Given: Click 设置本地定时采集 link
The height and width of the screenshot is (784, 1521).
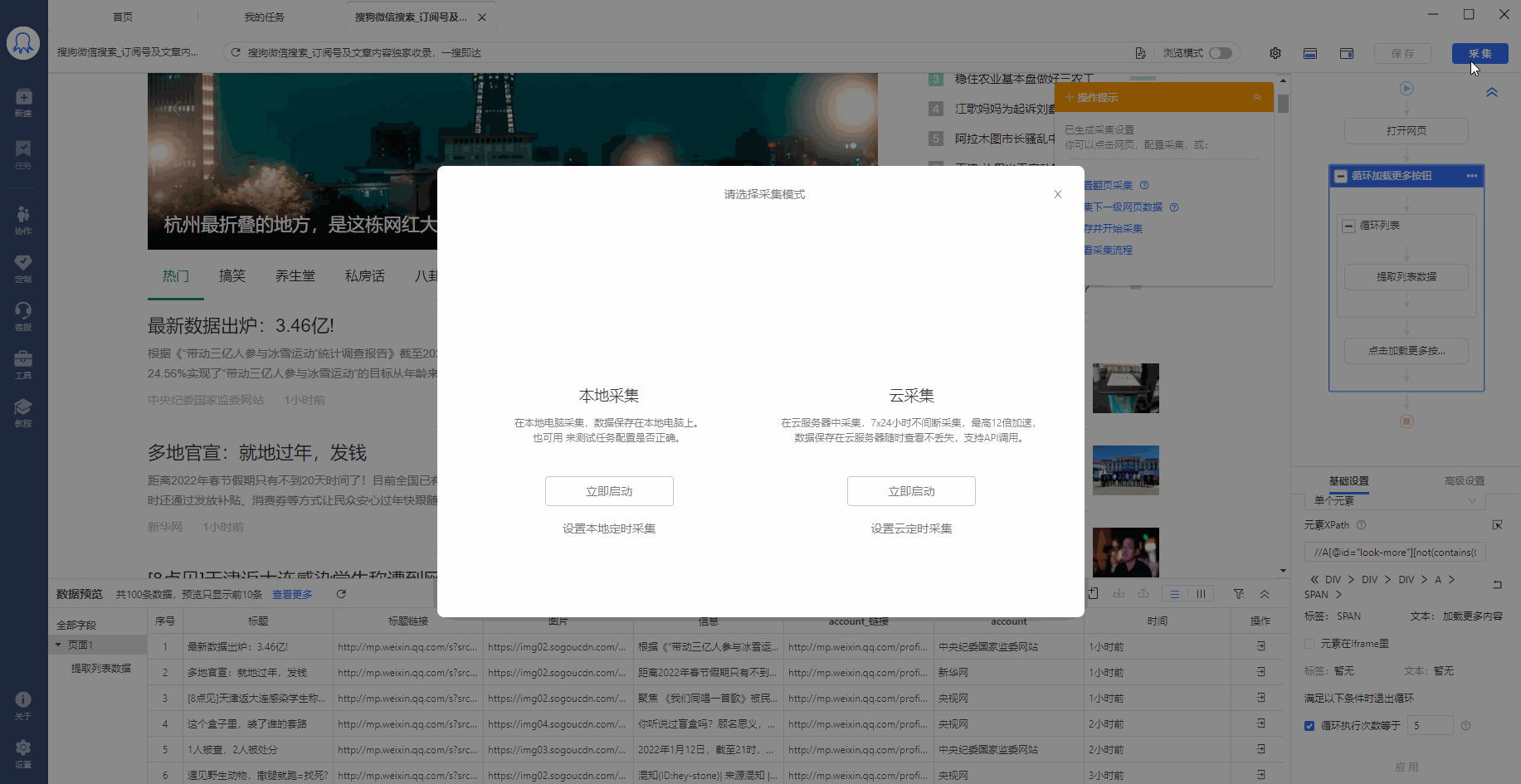Looking at the screenshot, I should tap(609, 528).
